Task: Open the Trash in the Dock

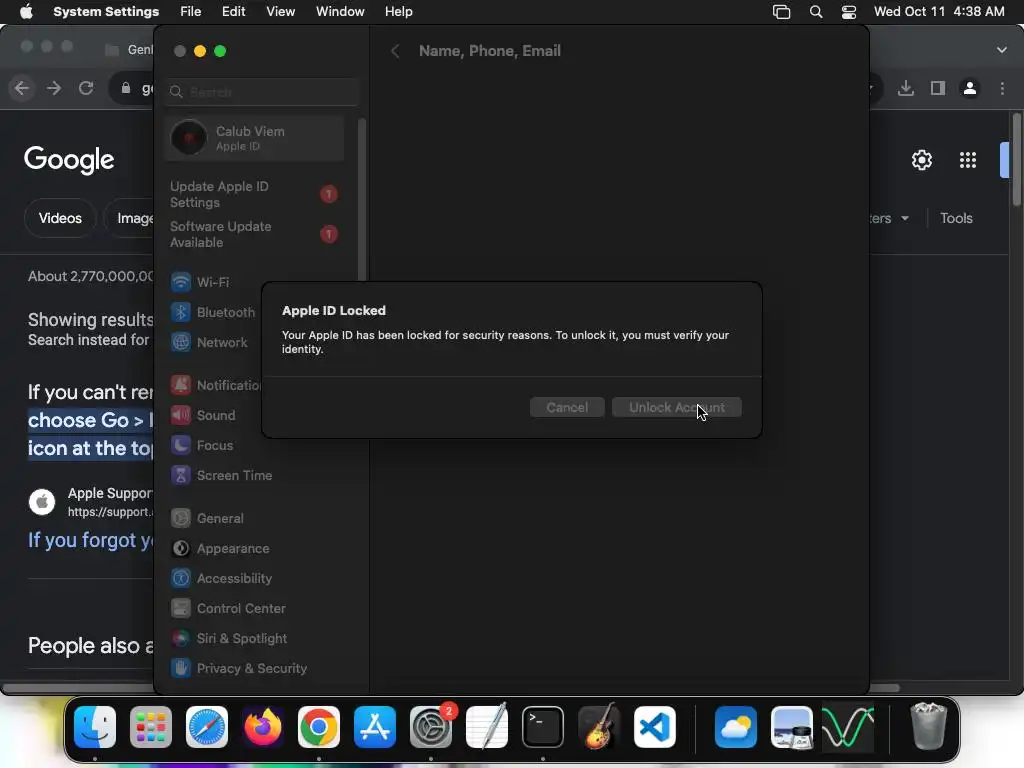Action: click(x=928, y=727)
